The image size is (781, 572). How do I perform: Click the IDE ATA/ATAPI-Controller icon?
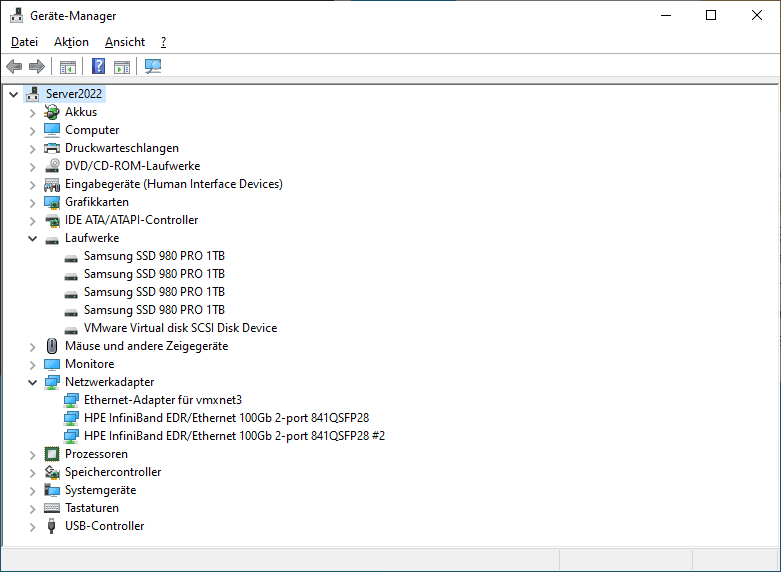52,220
